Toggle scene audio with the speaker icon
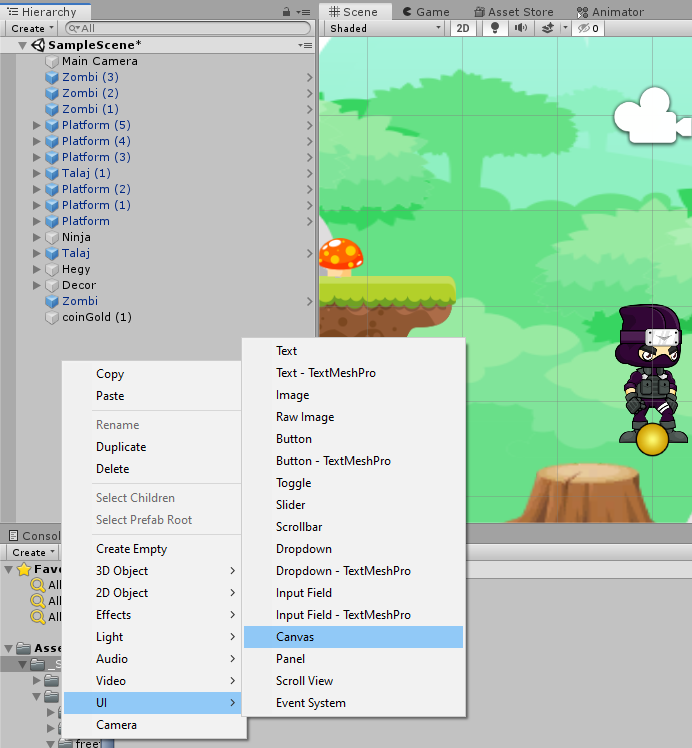692x748 pixels. 521,28
